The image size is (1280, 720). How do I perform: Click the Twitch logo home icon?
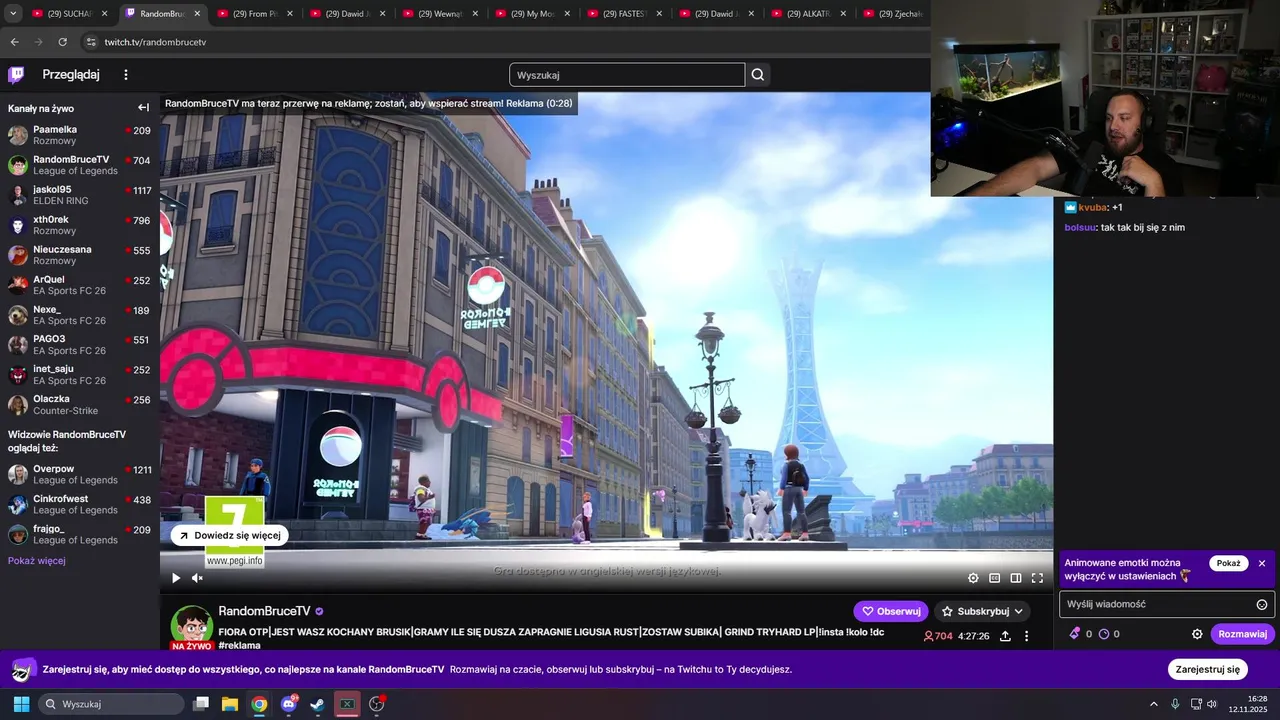click(x=16, y=75)
